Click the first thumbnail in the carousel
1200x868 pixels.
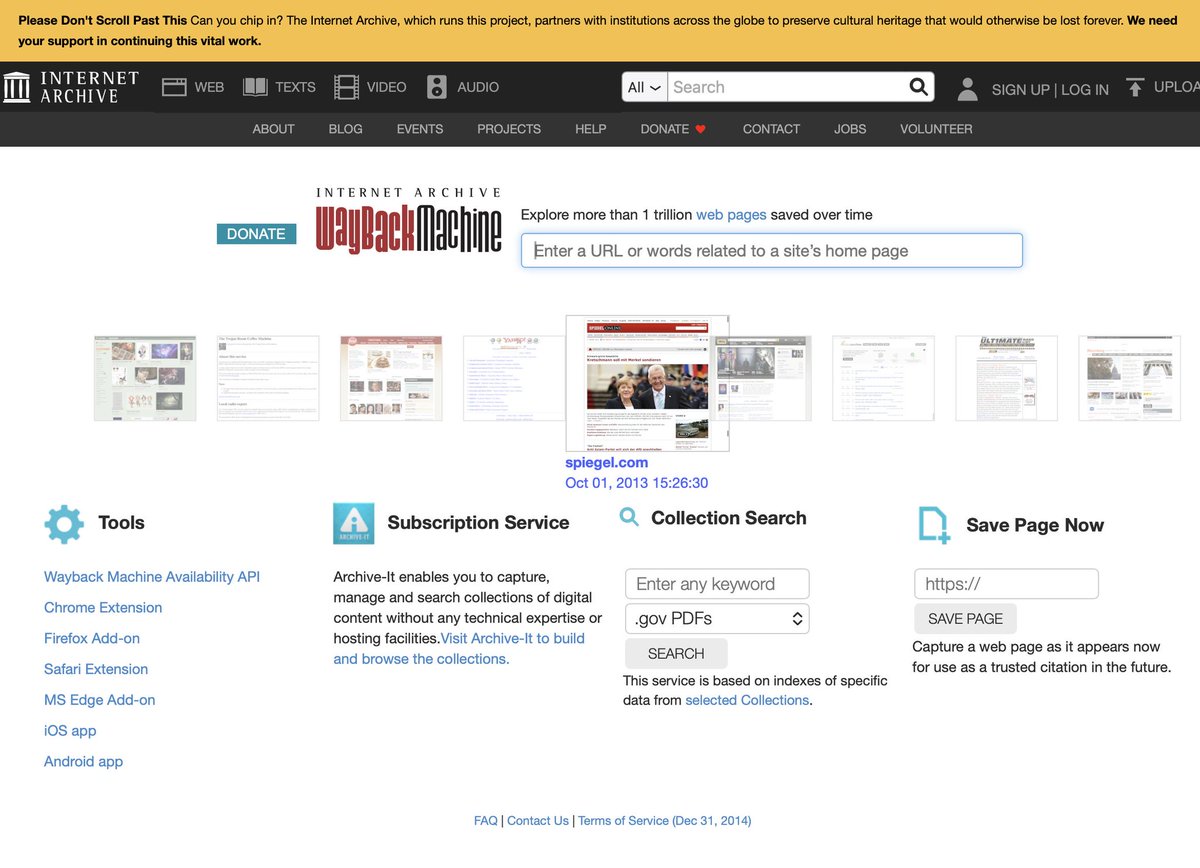coord(145,378)
